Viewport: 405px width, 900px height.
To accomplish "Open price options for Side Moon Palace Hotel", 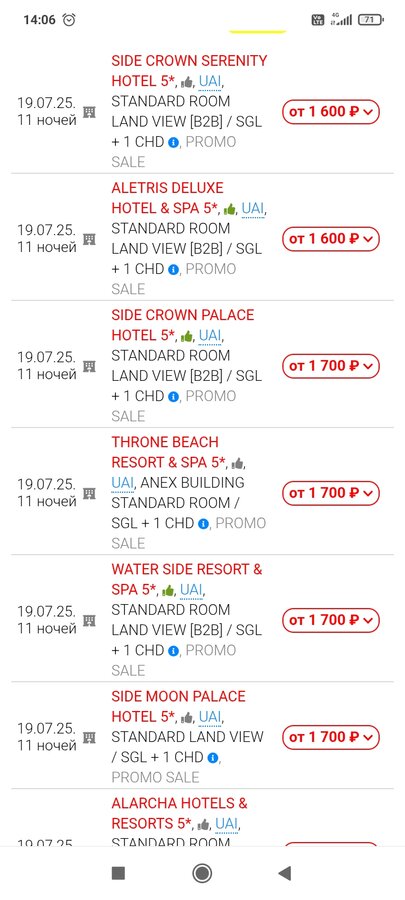I will point(330,738).
